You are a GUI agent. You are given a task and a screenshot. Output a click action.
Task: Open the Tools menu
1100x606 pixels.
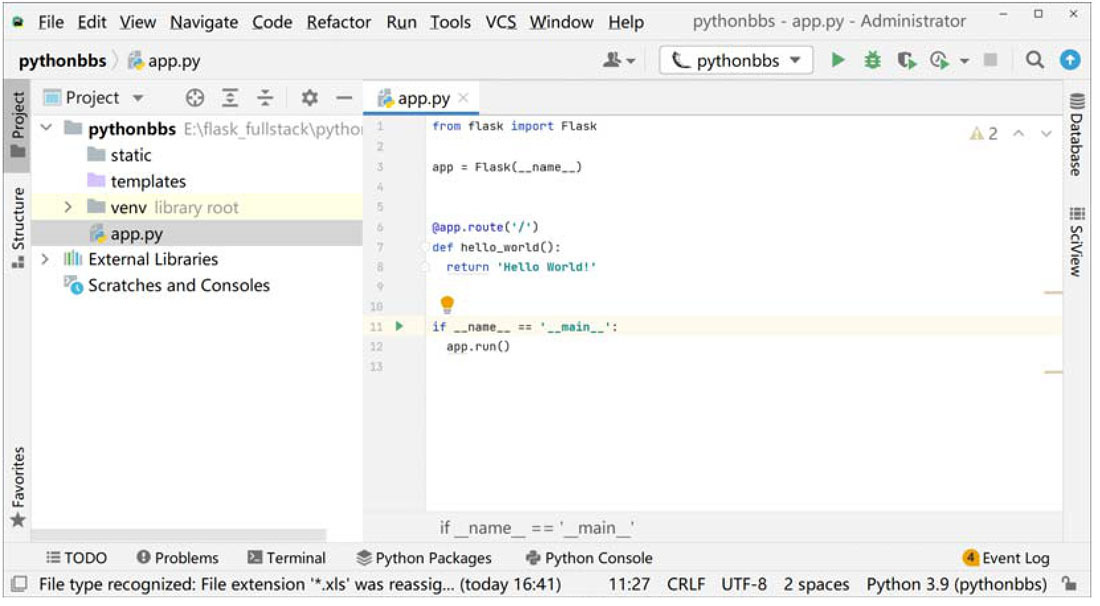(x=450, y=22)
